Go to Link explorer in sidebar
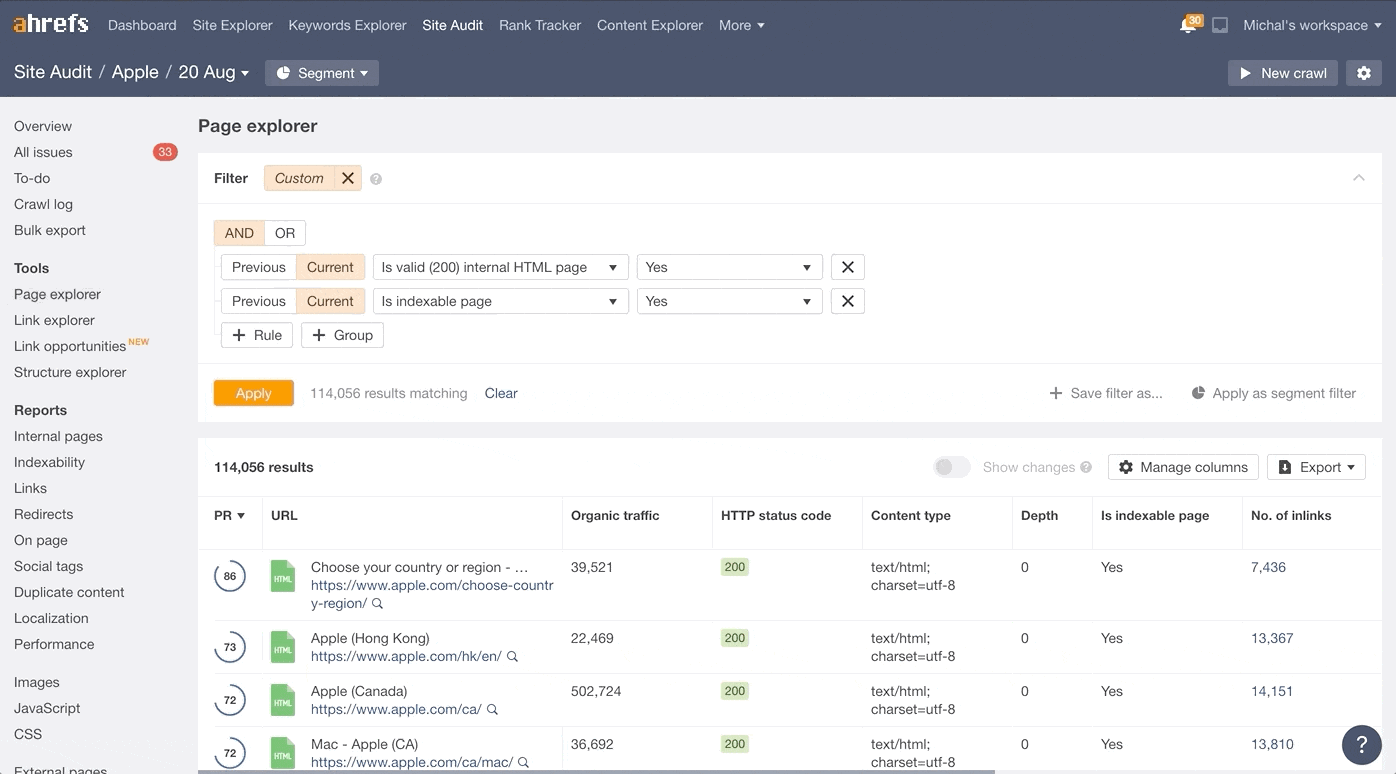Viewport: 1396px width, 774px height. pyautogui.click(x=54, y=320)
